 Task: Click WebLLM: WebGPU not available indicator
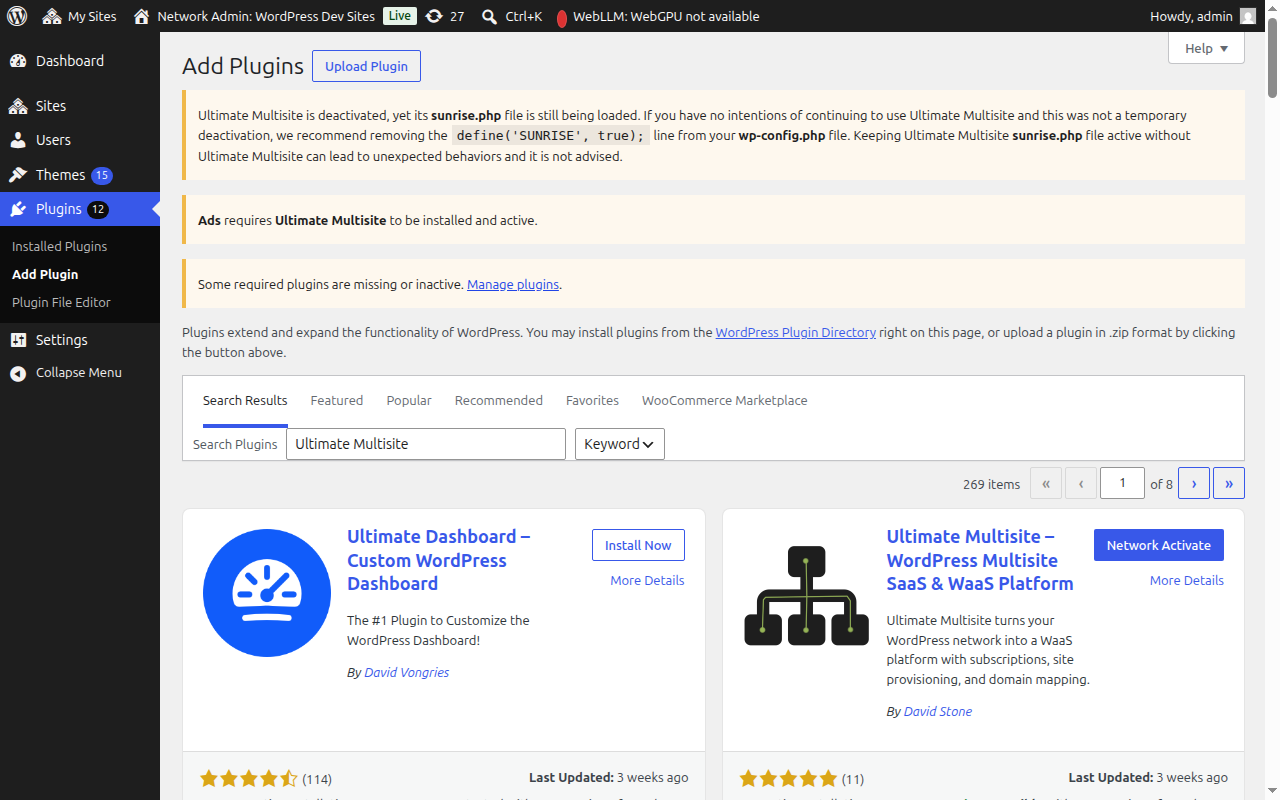[x=657, y=16]
